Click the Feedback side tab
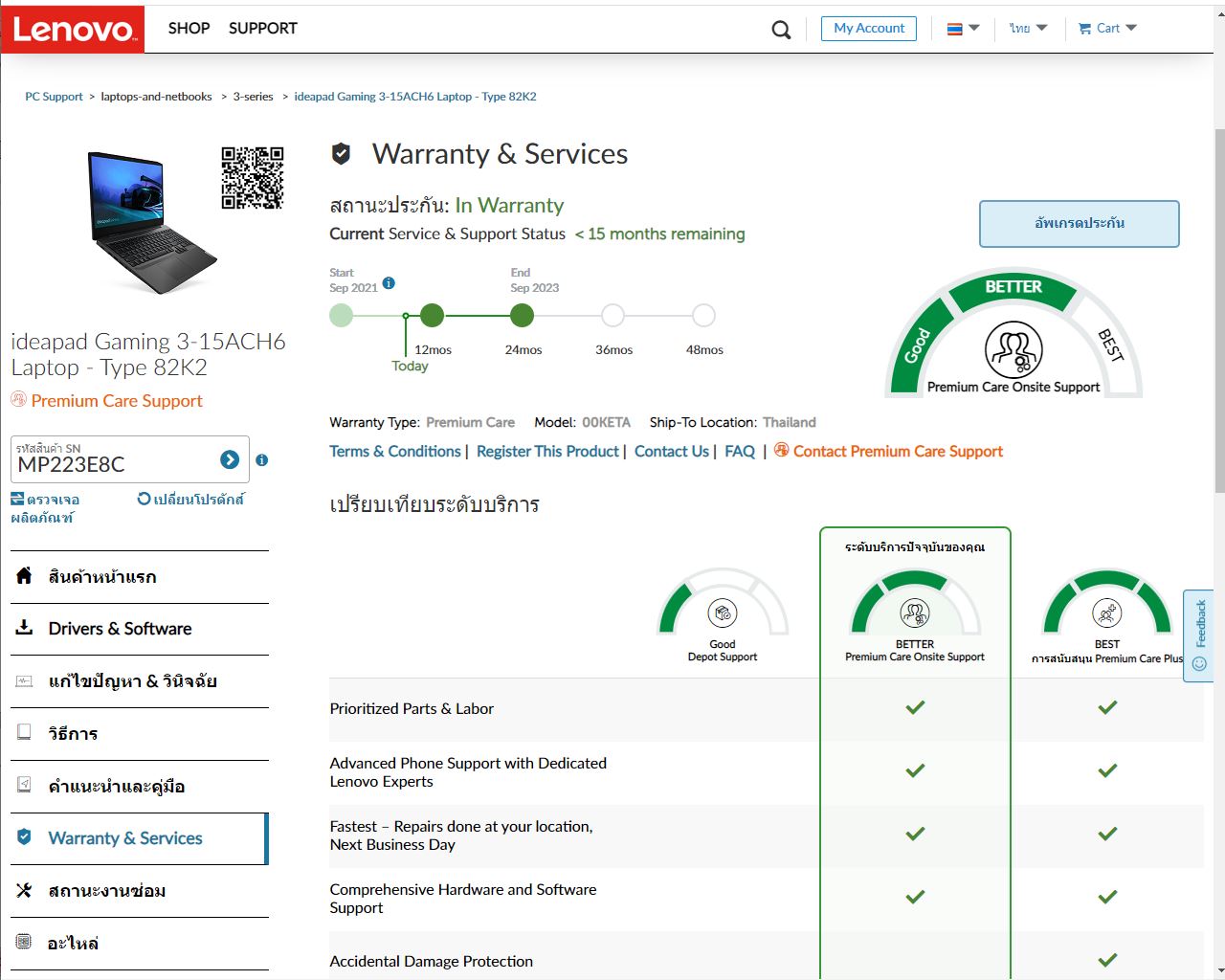Image resolution: width=1225 pixels, height=980 pixels. [x=1199, y=635]
